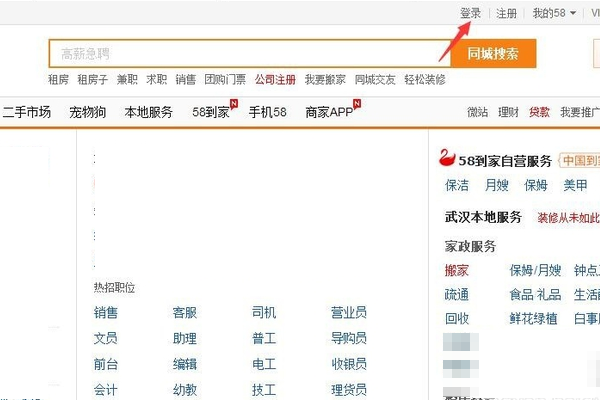Open the 前台 job link
Image resolution: width=600 pixels, height=400 pixels.
click(106, 364)
